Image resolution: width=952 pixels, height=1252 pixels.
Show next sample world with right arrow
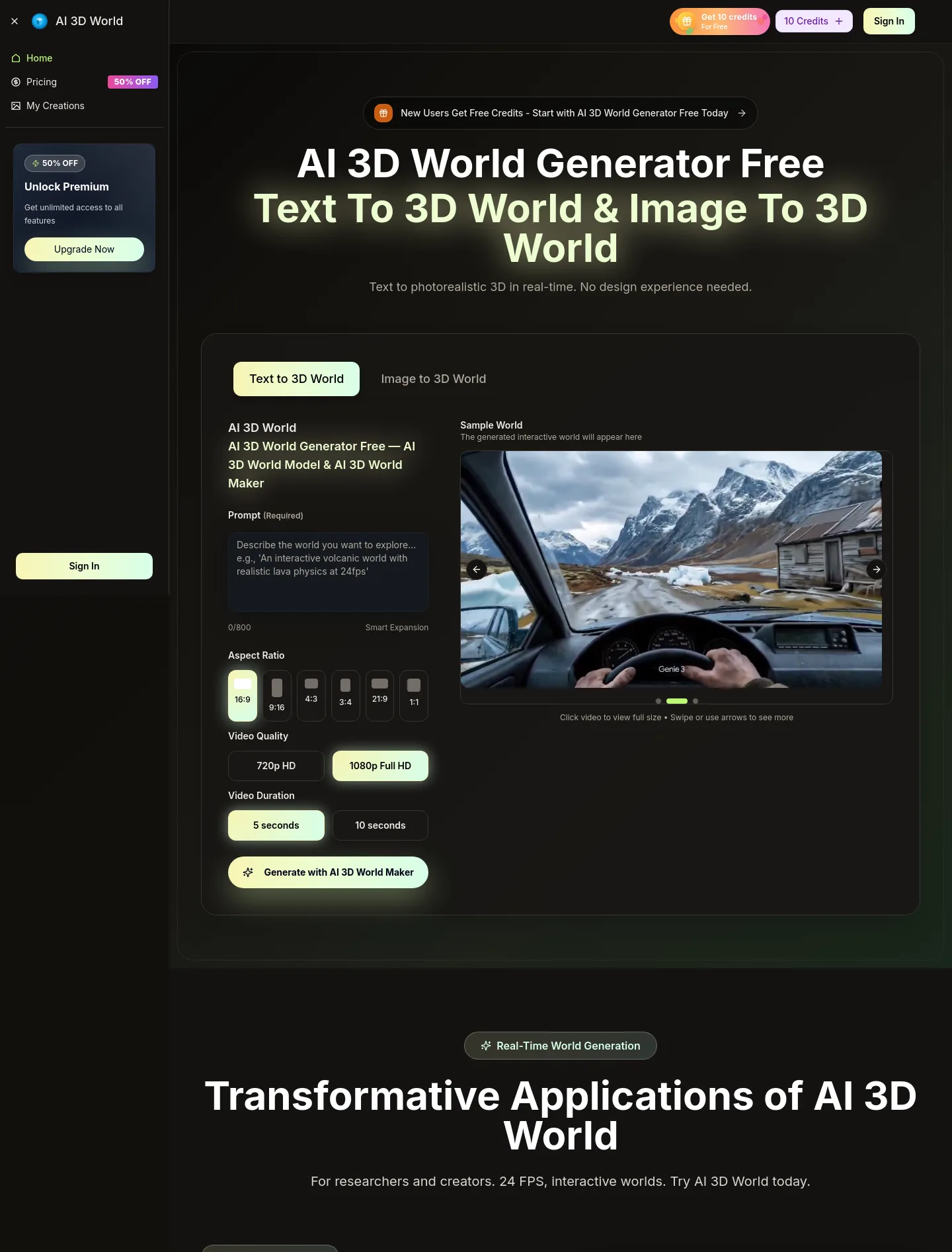877,569
